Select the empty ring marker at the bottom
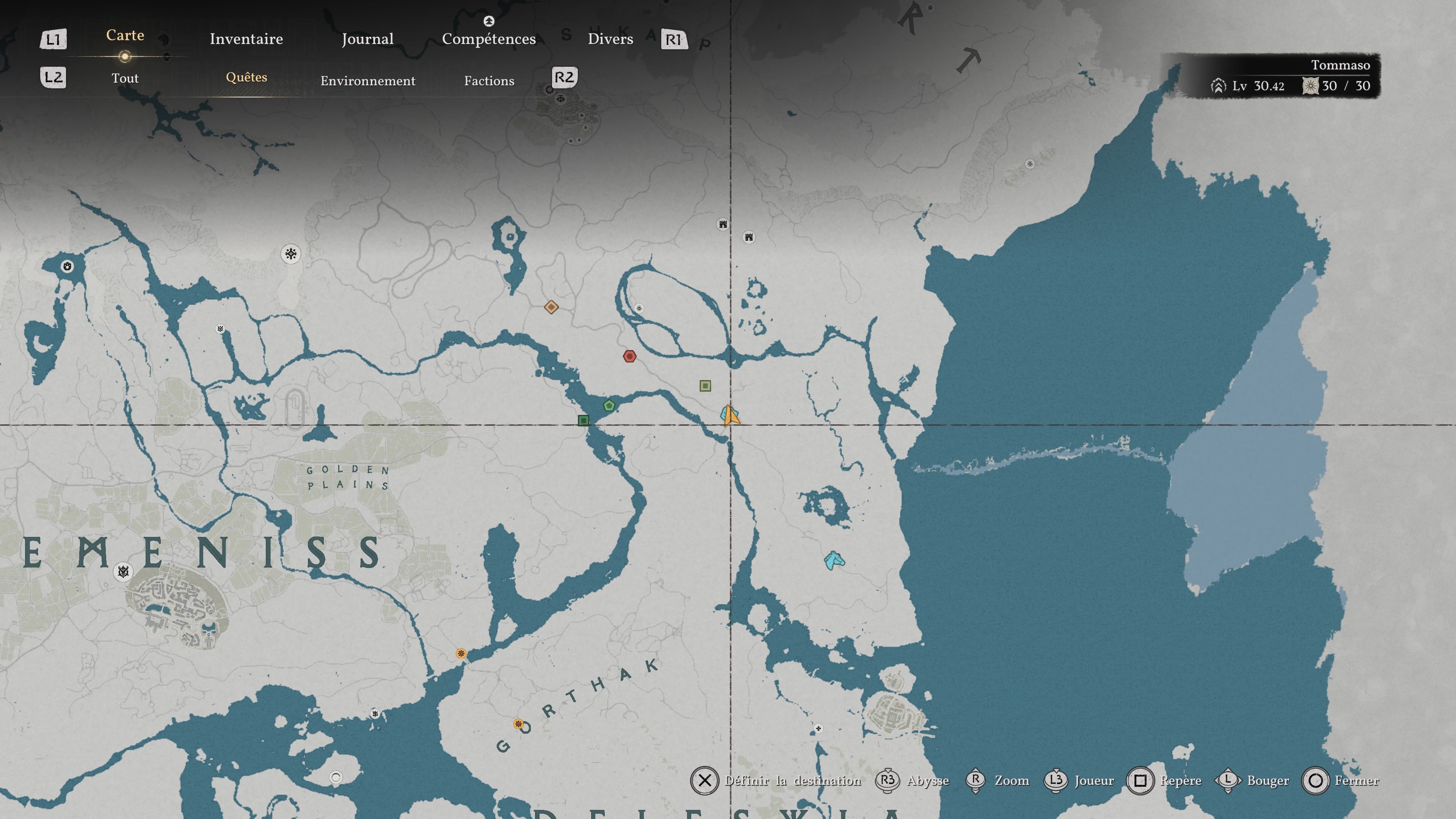This screenshot has width=1456, height=819. tap(336, 778)
